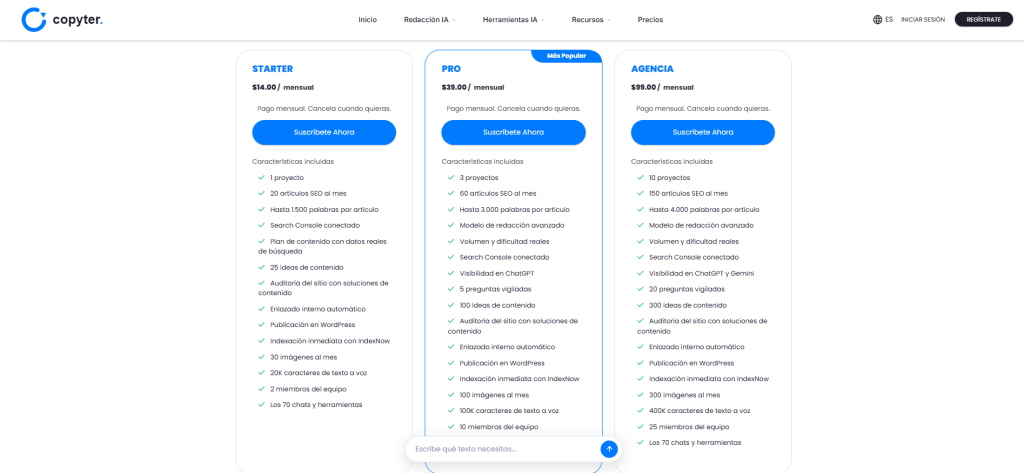The image size is (1024, 473).
Task: Go to the Inicio page
Action: click(x=368, y=20)
